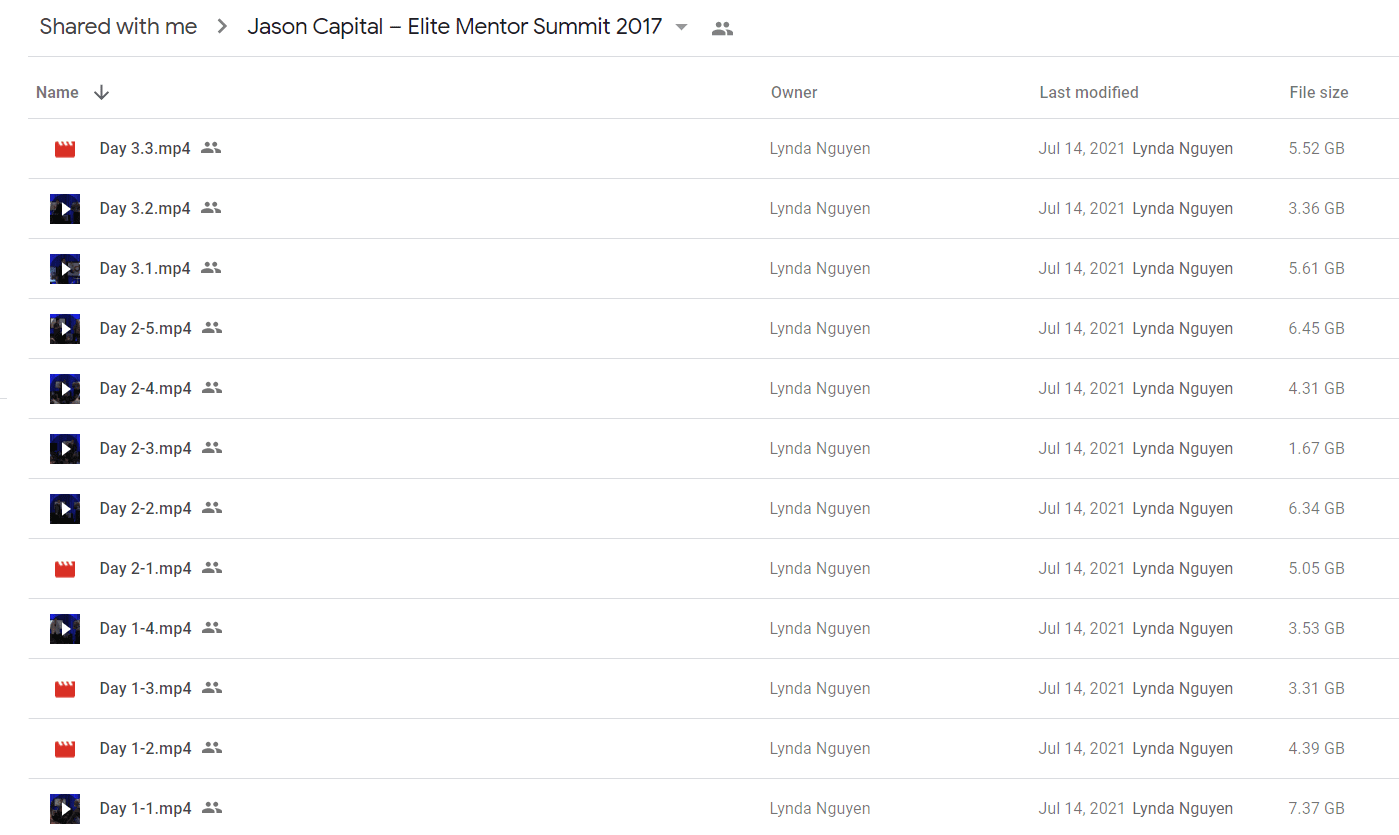1399x835 pixels.
Task: Click the video thumbnail for Day 2-5.mp4
Action: point(65,329)
